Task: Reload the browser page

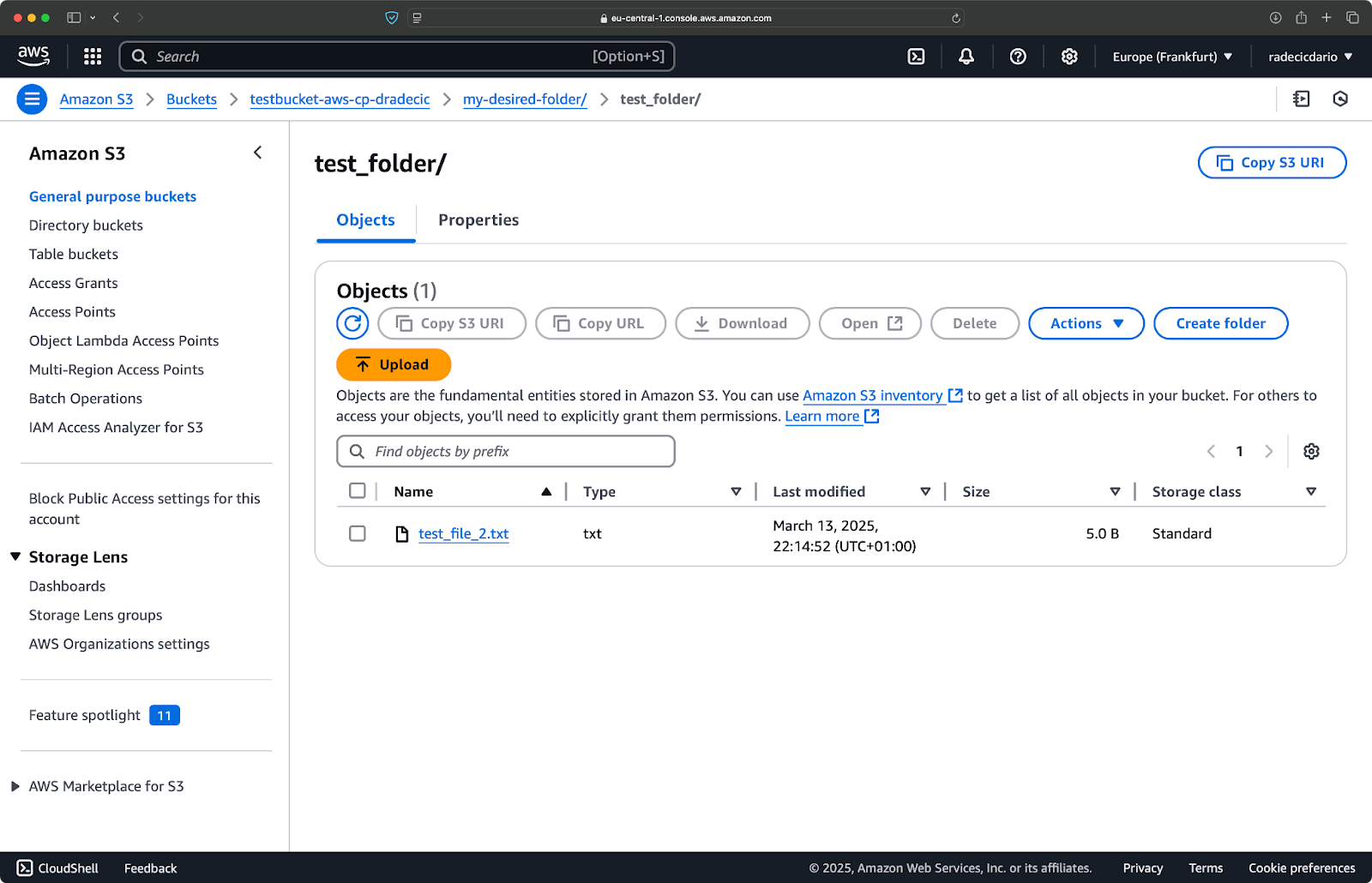Action: pyautogui.click(x=956, y=18)
